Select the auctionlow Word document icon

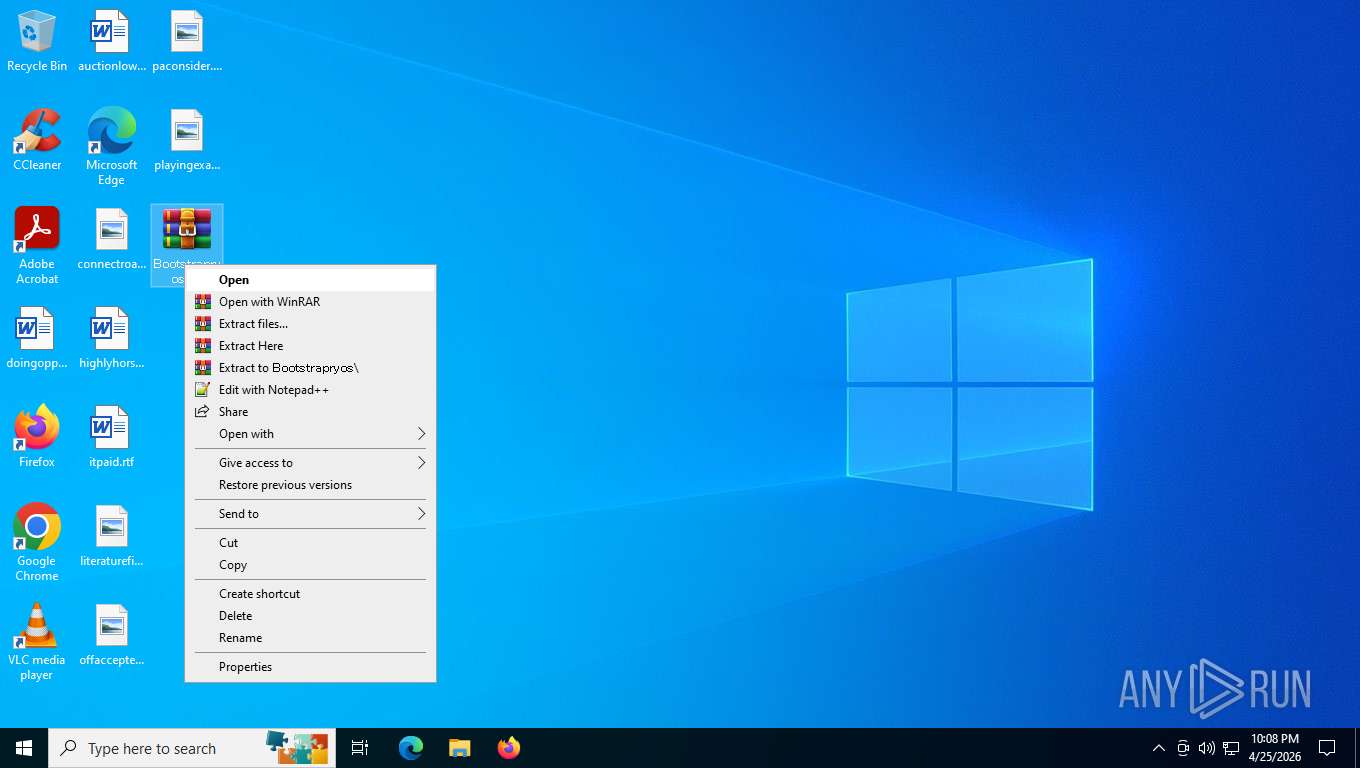point(111,41)
